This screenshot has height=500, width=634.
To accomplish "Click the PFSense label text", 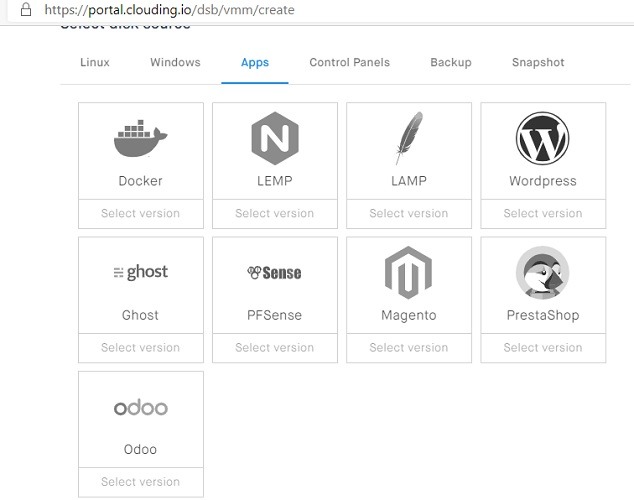I will pyautogui.click(x=275, y=315).
